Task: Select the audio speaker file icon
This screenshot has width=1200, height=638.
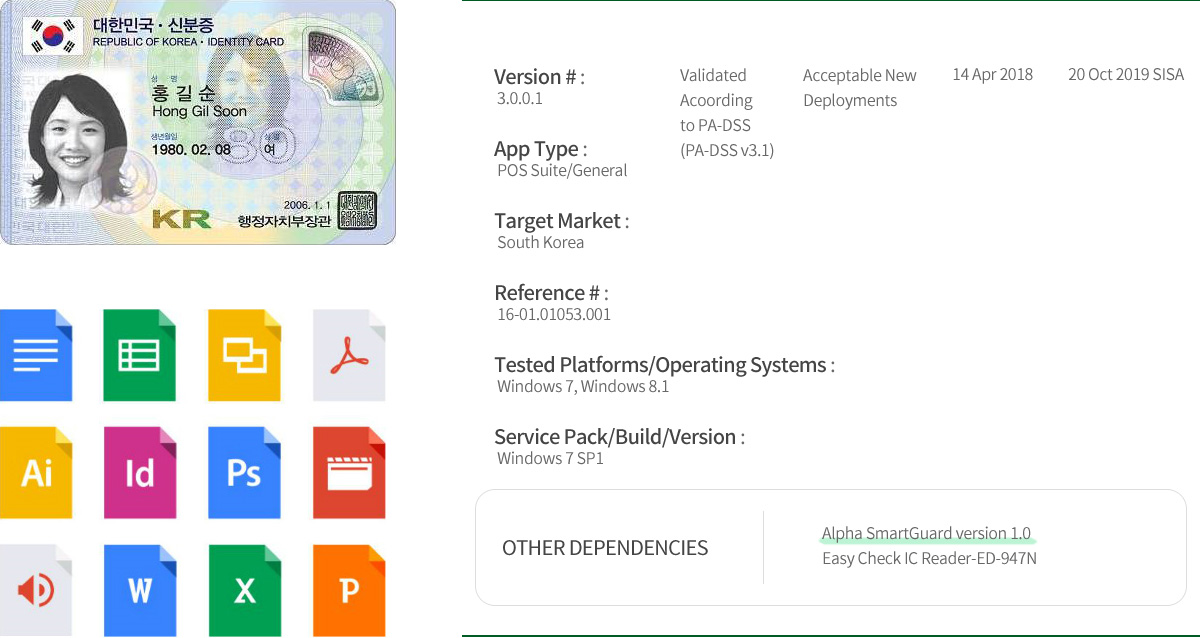Action: point(36,590)
